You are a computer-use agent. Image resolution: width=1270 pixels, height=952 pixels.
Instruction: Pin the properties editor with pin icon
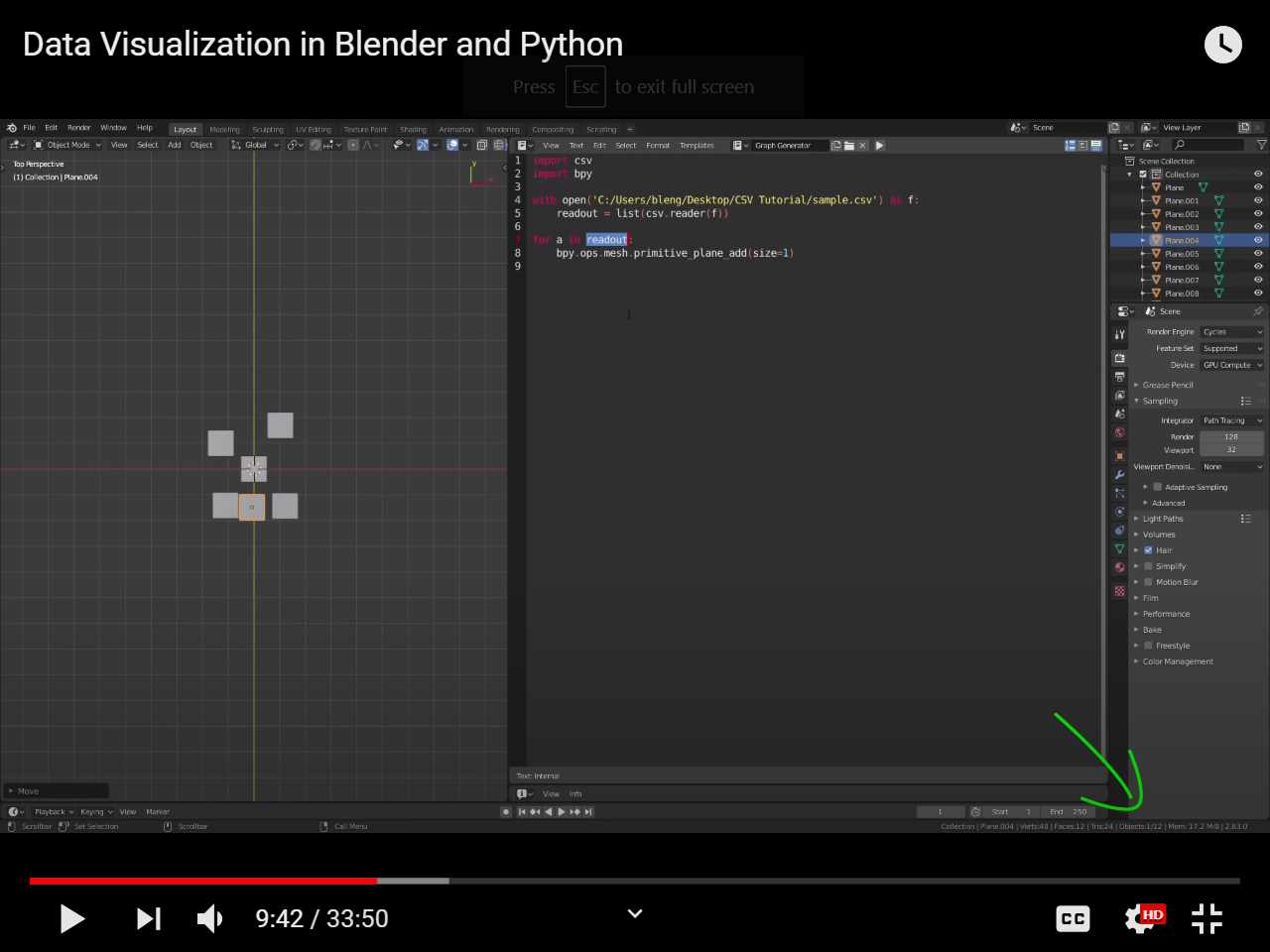click(1258, 311)
